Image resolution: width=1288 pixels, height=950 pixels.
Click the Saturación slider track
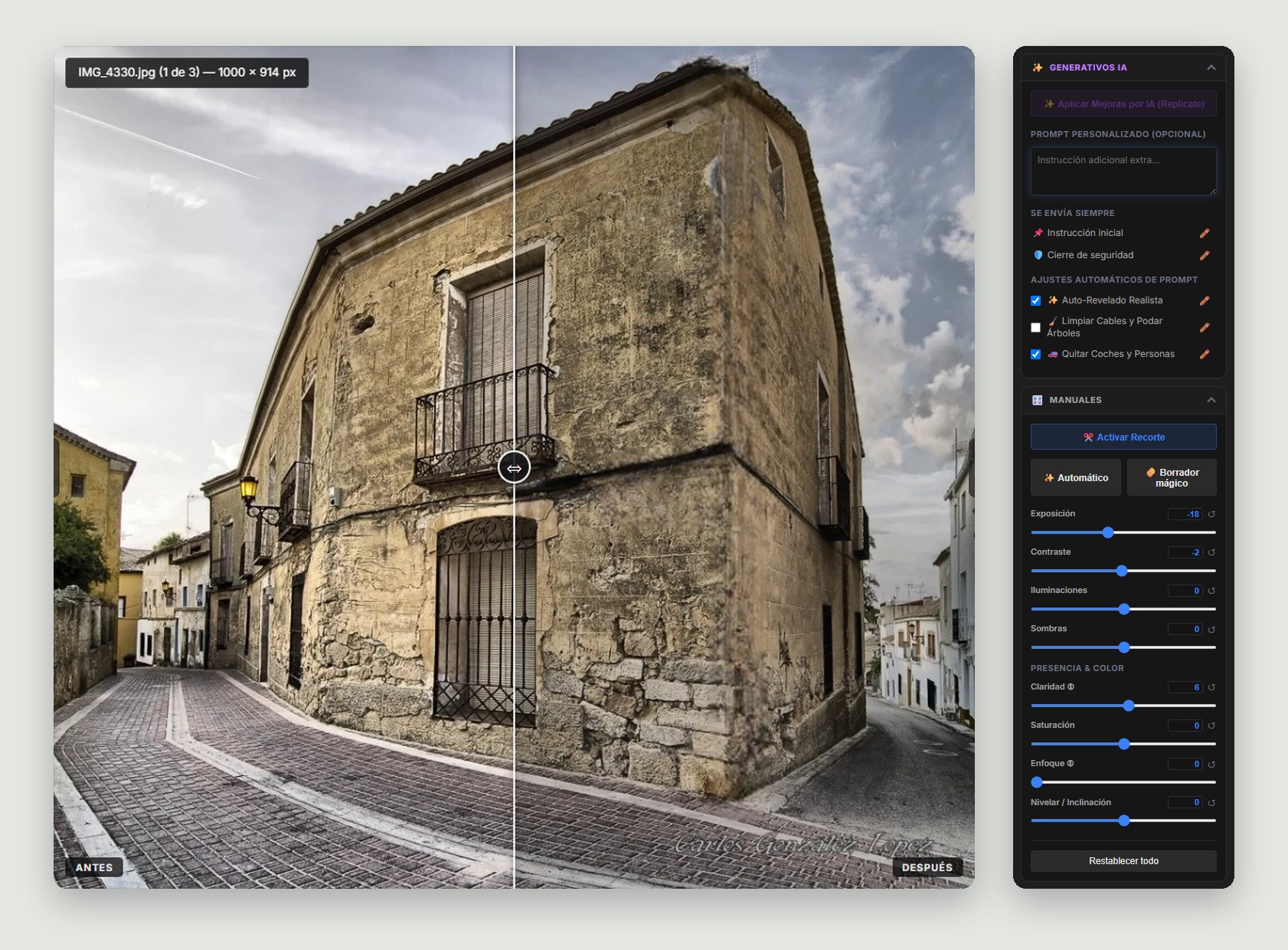click(1123, 744)
